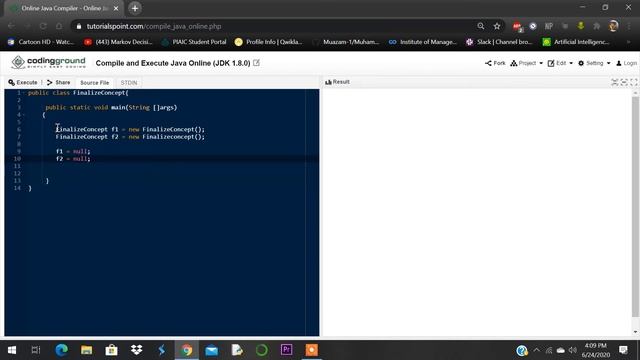The height and width of the screenshot is (360, 640).
Task: Open the Chrome three-dot menu
Action: [x=629, y=26]
